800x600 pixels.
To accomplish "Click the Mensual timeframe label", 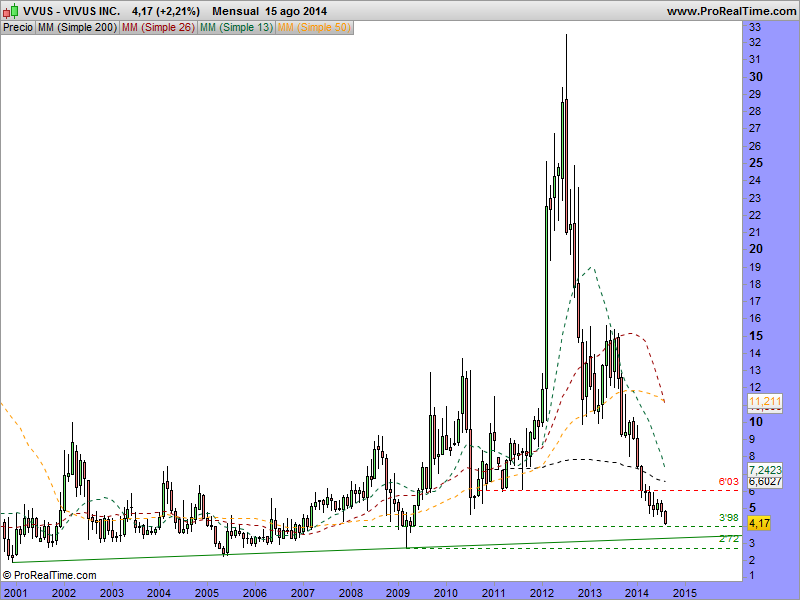I will 235,11.
